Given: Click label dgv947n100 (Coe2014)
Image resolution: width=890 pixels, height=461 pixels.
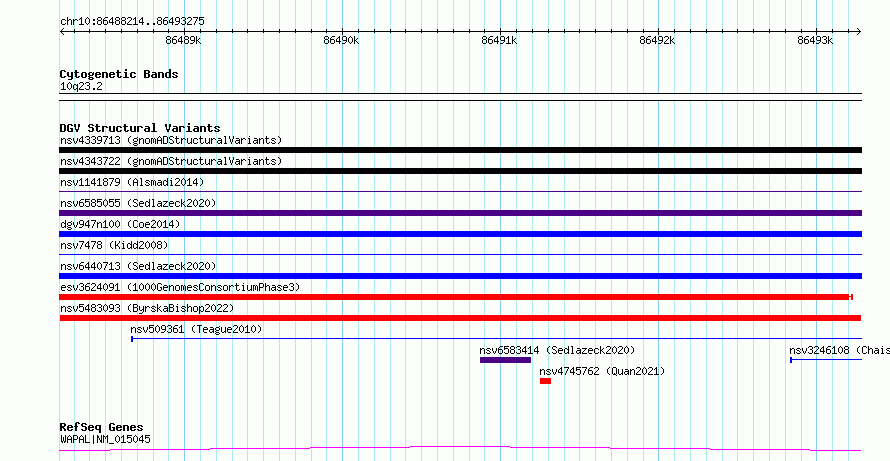Looking at the screenshot, I should [x=120, y=224].
